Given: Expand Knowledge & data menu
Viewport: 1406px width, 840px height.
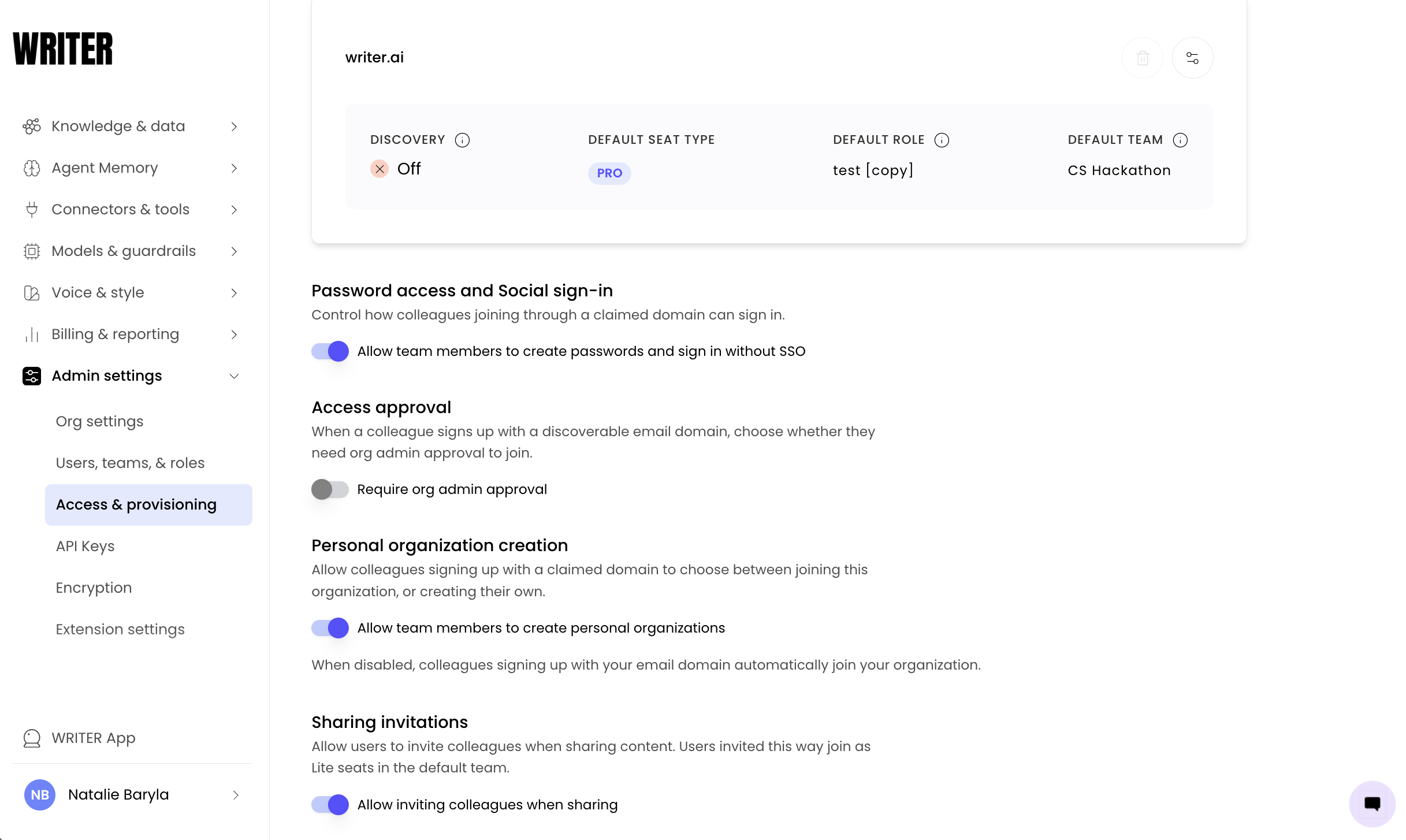Looking at the screenshot, I should (x=132, y=126).
